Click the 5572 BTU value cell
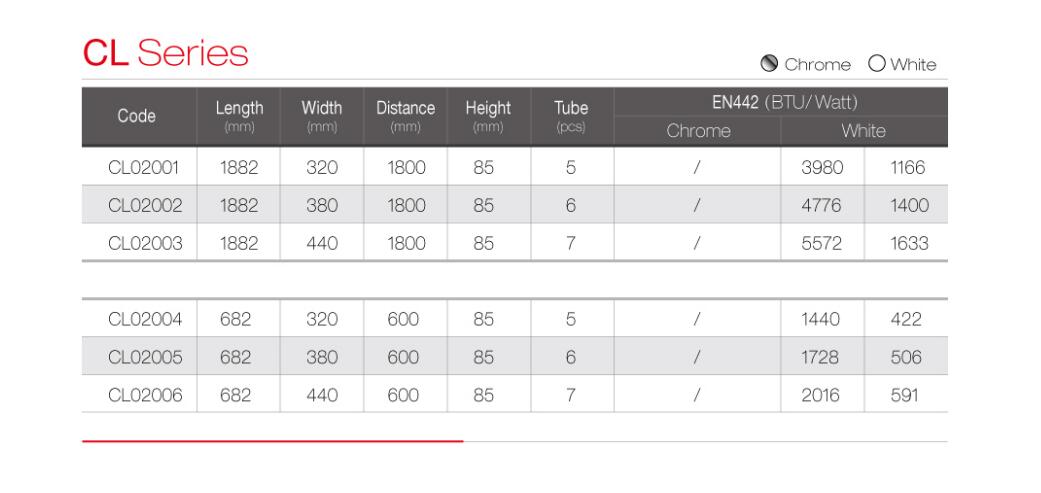Viewport: 1041px width, 493px height. tap(821, 244)
